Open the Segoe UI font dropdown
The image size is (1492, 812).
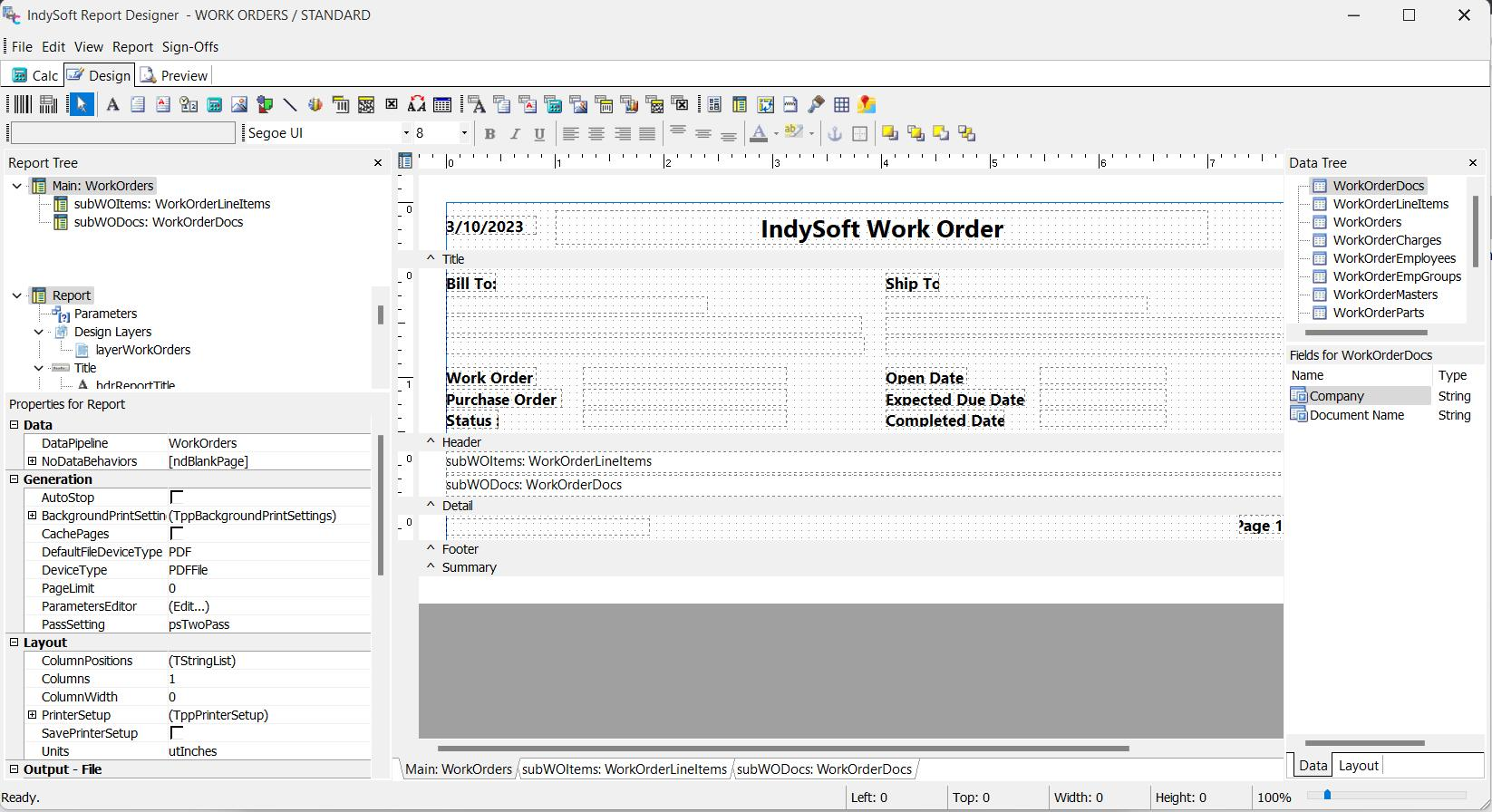tap(406, 133)
